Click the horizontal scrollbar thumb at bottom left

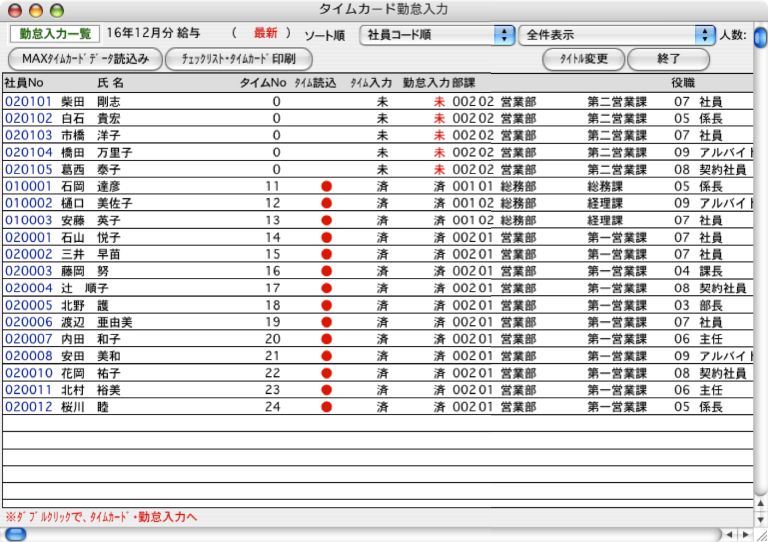point(15,535)
